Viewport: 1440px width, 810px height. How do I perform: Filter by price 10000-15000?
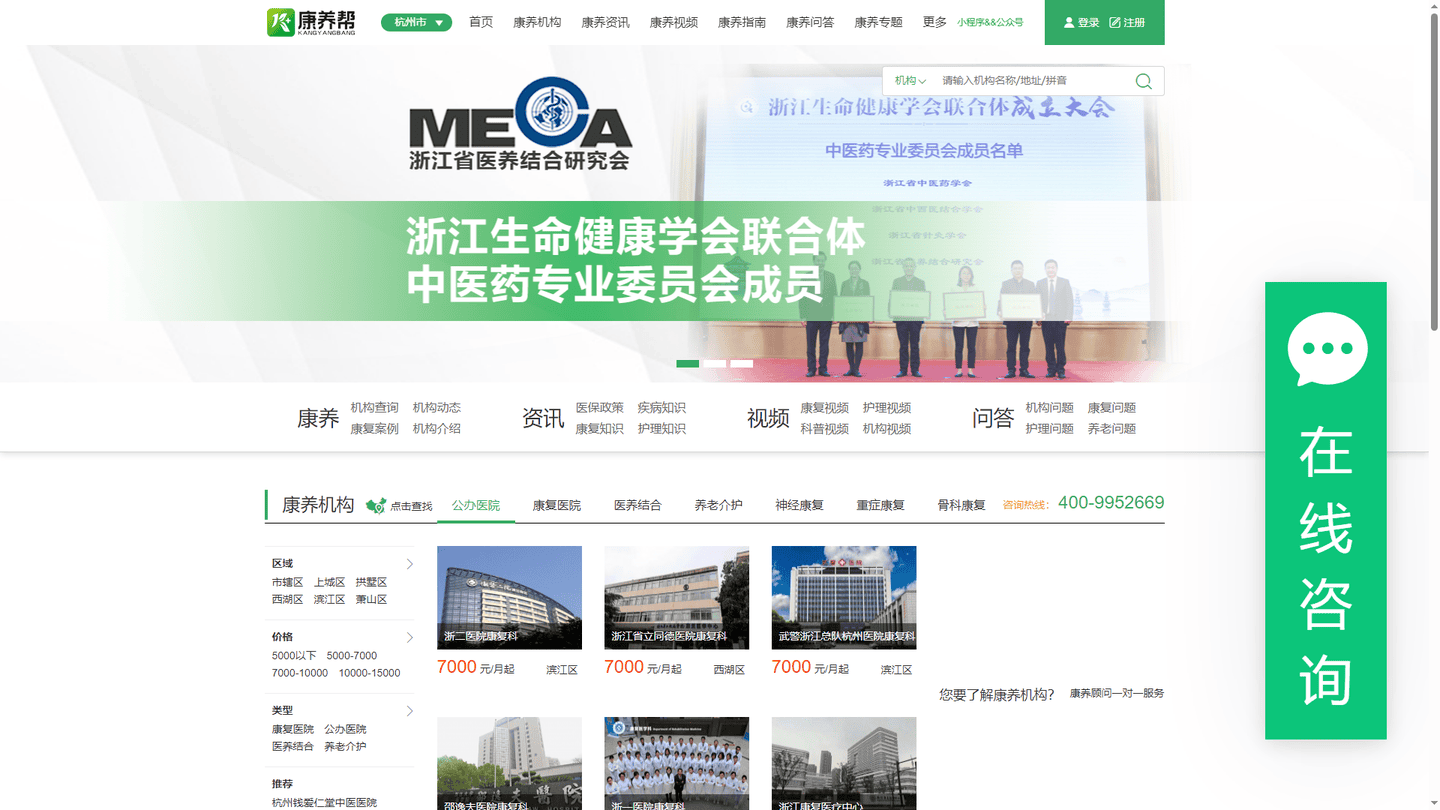(369, 673)
